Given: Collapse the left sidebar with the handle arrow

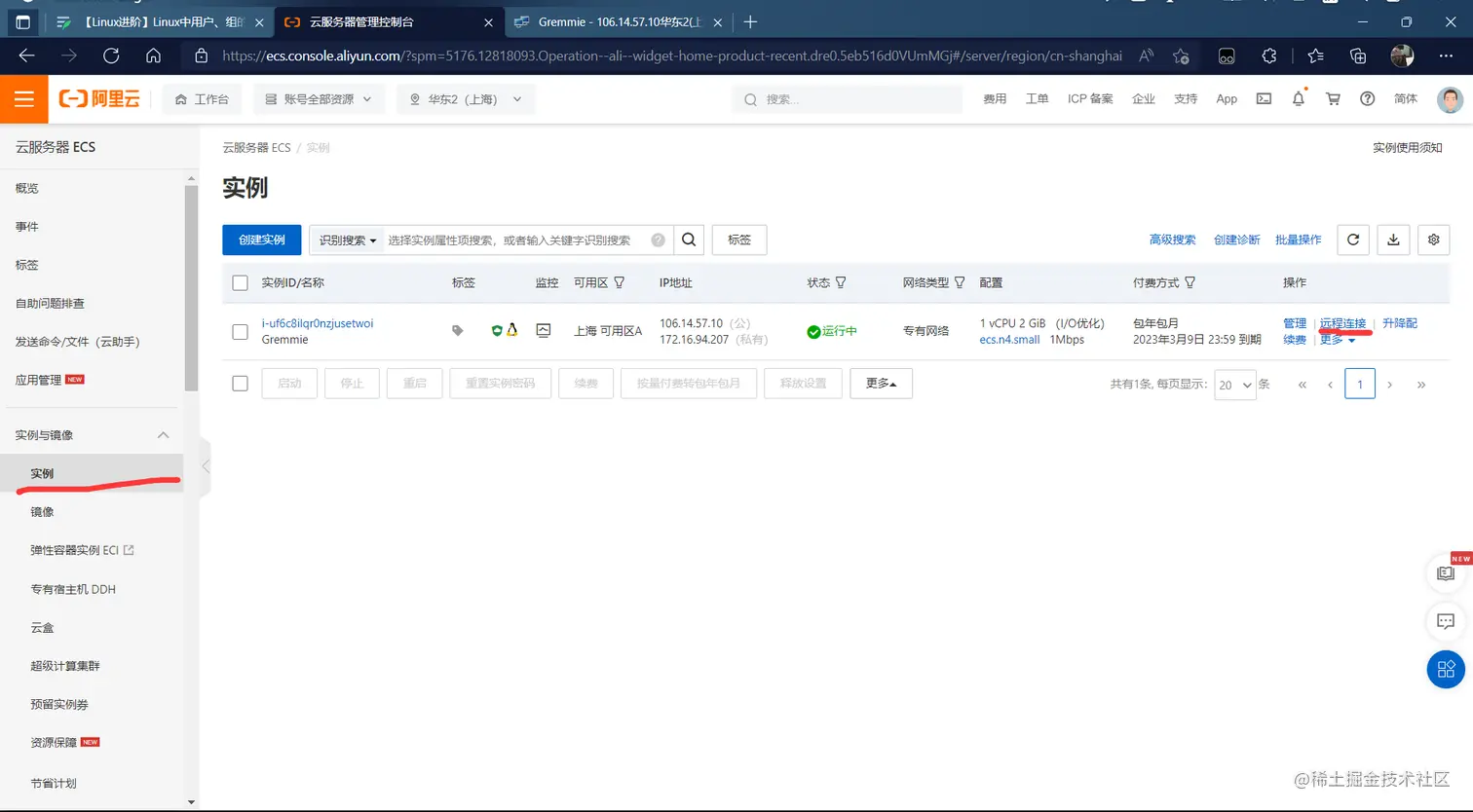Looking at the screenshot, I should [205, 466].
